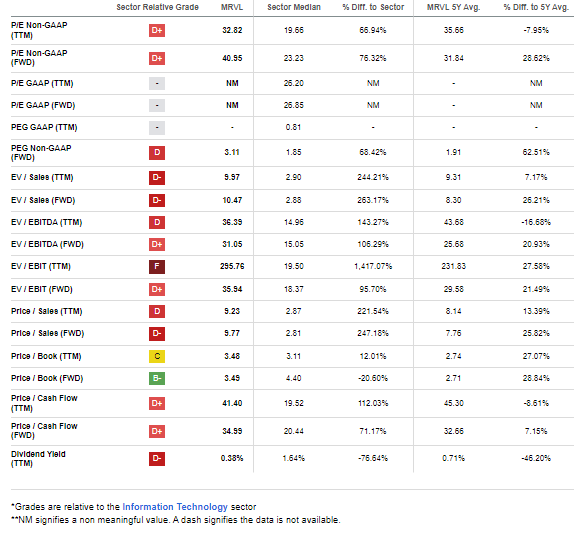Click the NM footnote explanation text
Image resolution: width=579 pixels, height=533 pixels.
coord(176,520)
